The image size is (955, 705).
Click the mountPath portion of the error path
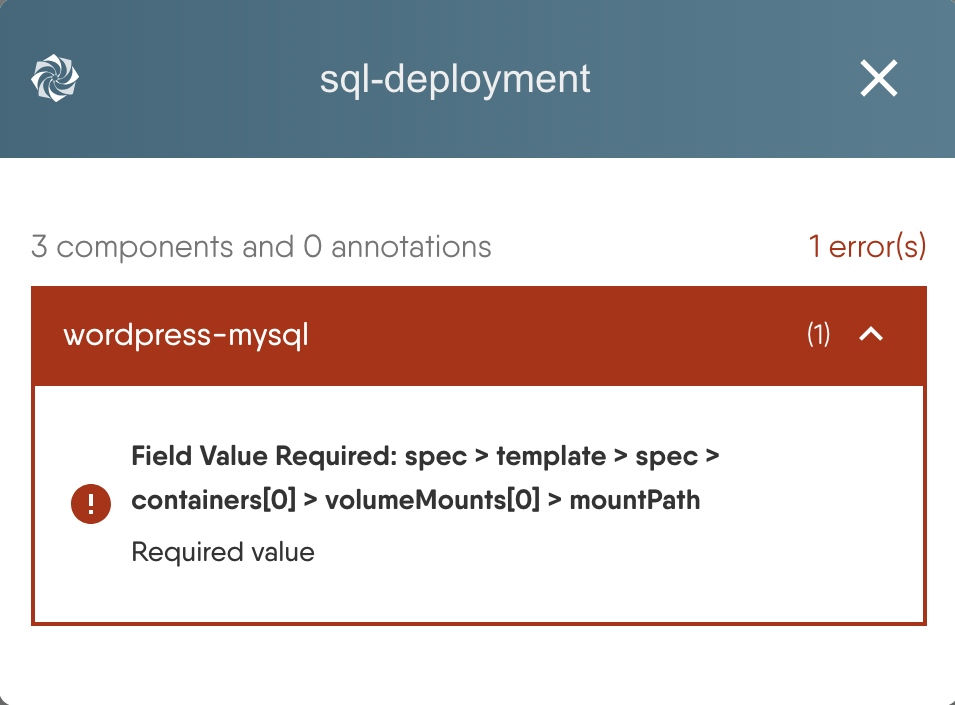634,500
